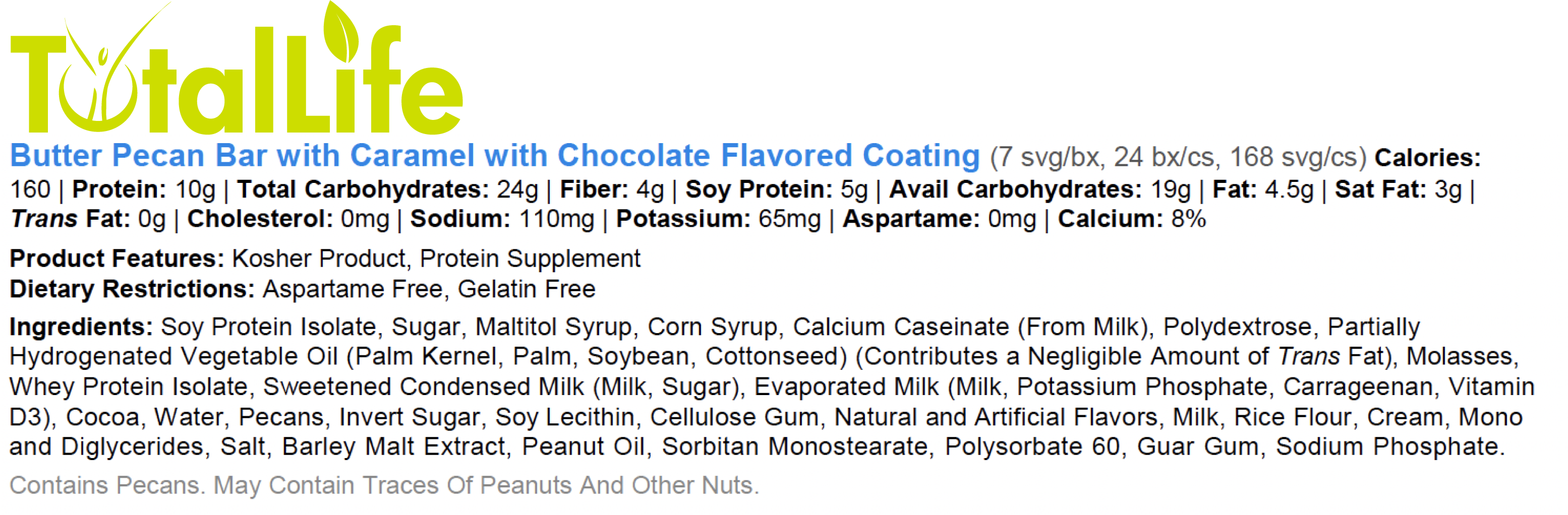
Task: Click the Contains Pecans allergen warning
Action: click(x=383, y=485)
